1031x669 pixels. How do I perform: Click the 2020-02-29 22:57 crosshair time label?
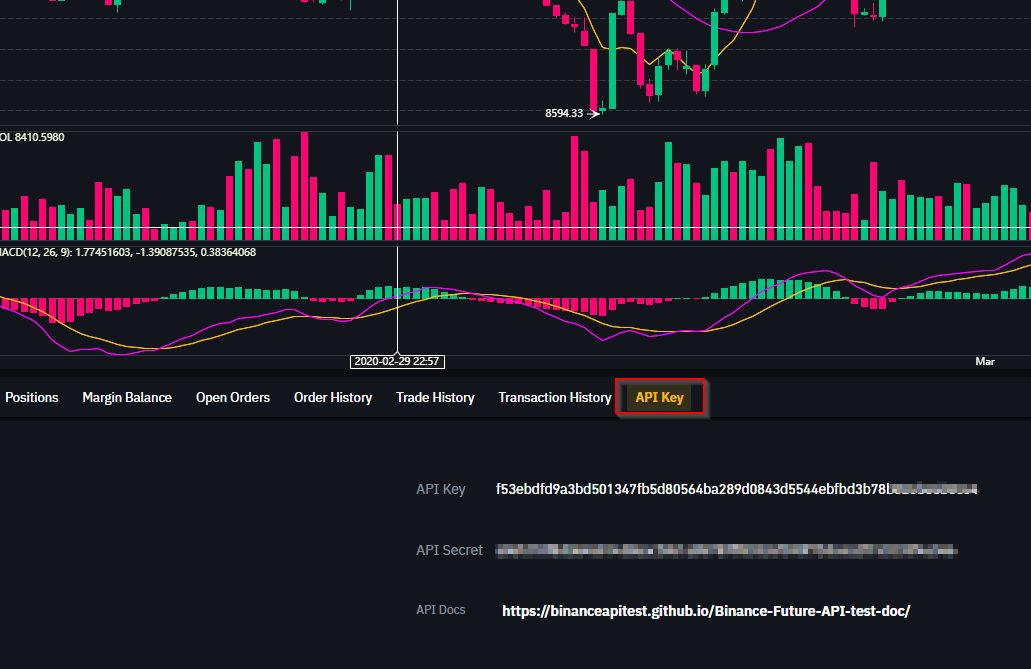coord(398,361)
